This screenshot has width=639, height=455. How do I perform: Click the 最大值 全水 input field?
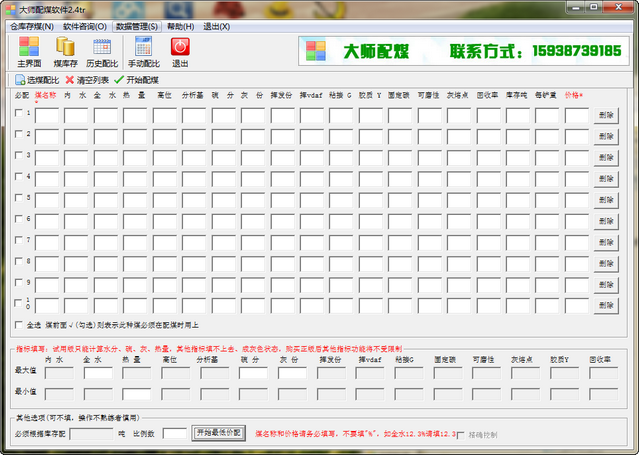[x=98, y=373]
